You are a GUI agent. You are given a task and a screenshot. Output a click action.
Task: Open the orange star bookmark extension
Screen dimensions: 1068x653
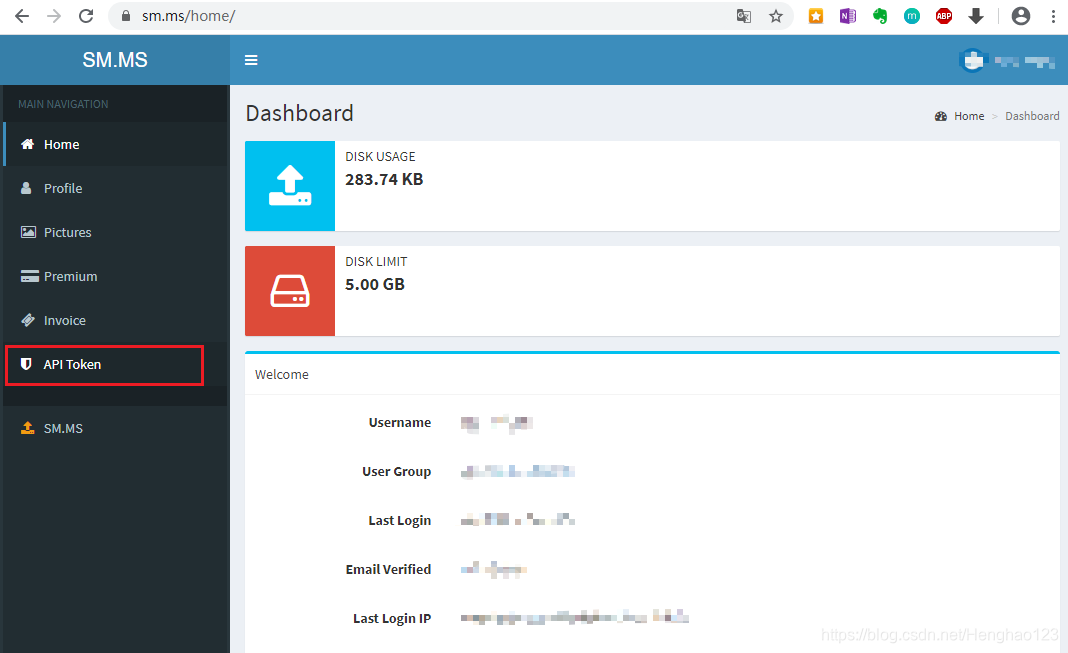click(x=816, y=16)
